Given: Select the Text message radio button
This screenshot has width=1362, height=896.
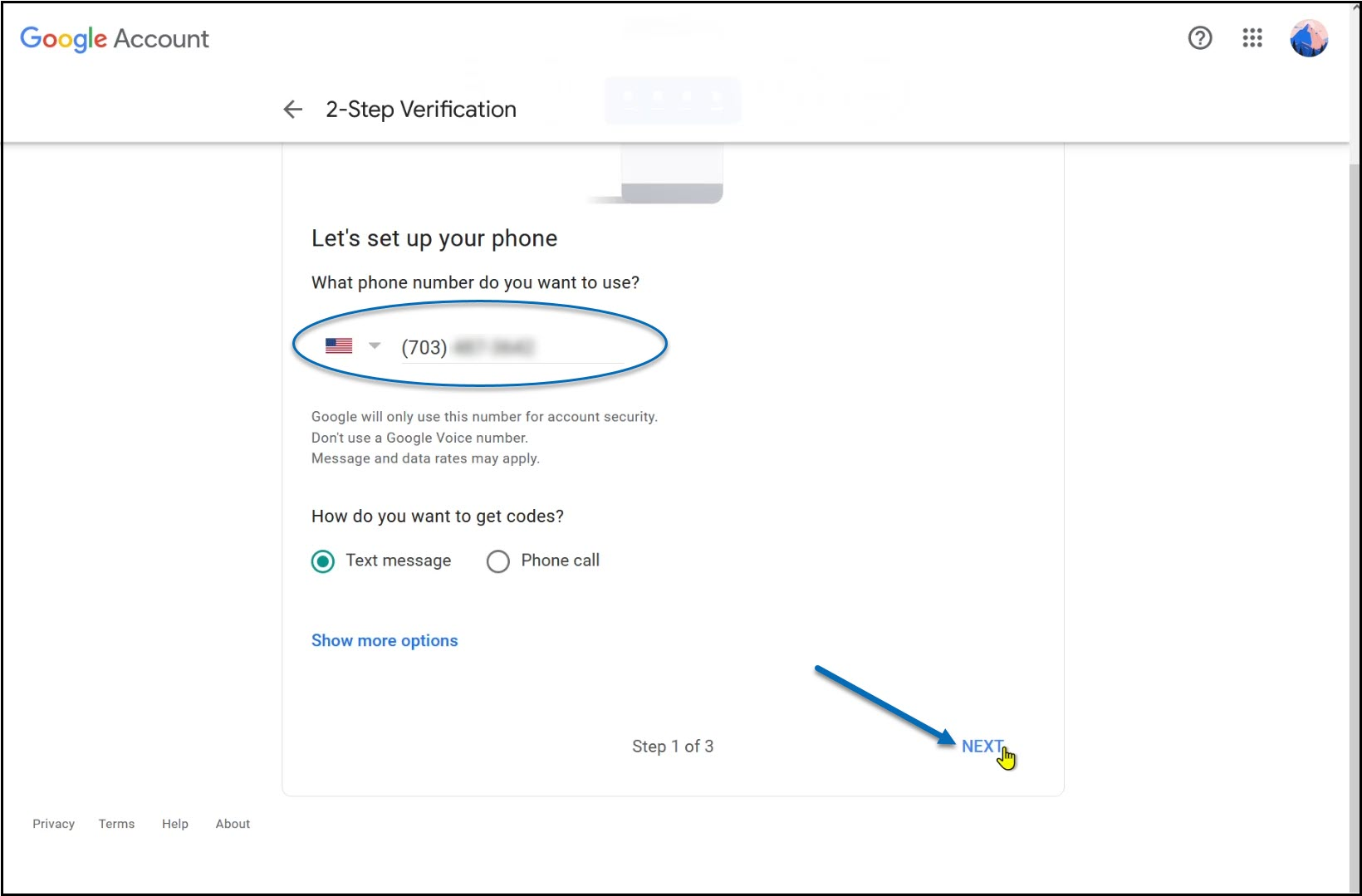Looking at the screenshot, I should (323, 561).
